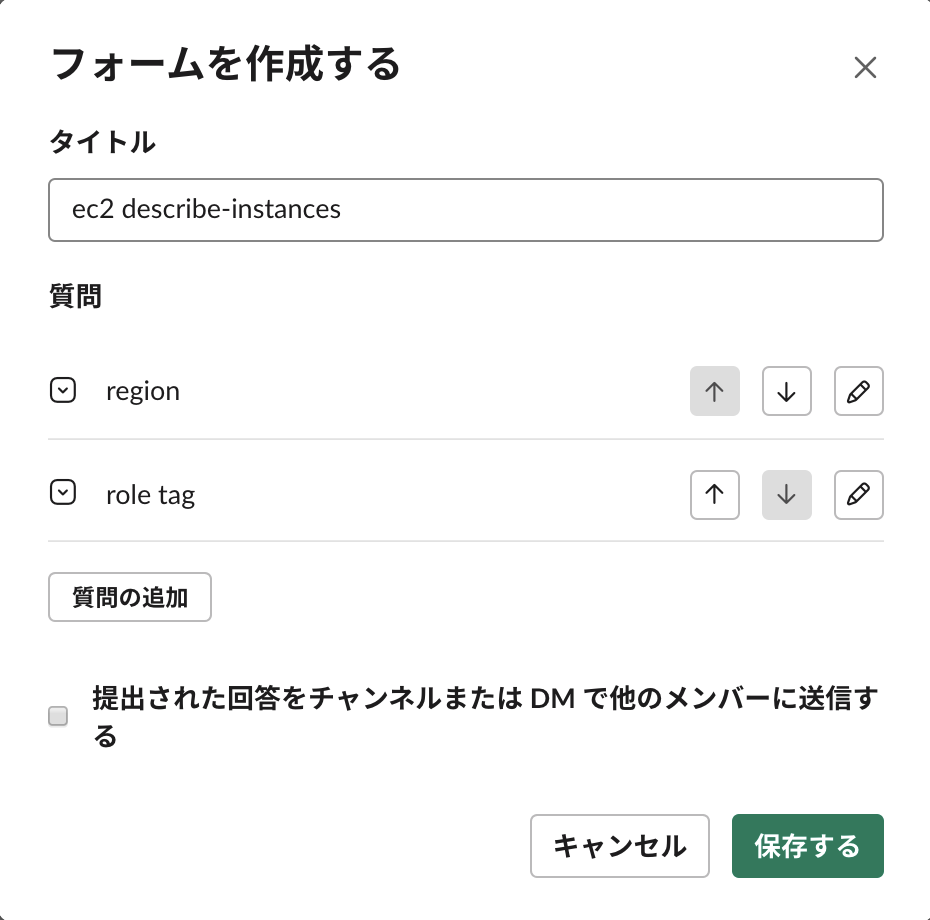Click the disabled up arrow for region
Image resolution: width=930 pixels, height=920 pixels.
pos(715,391)
